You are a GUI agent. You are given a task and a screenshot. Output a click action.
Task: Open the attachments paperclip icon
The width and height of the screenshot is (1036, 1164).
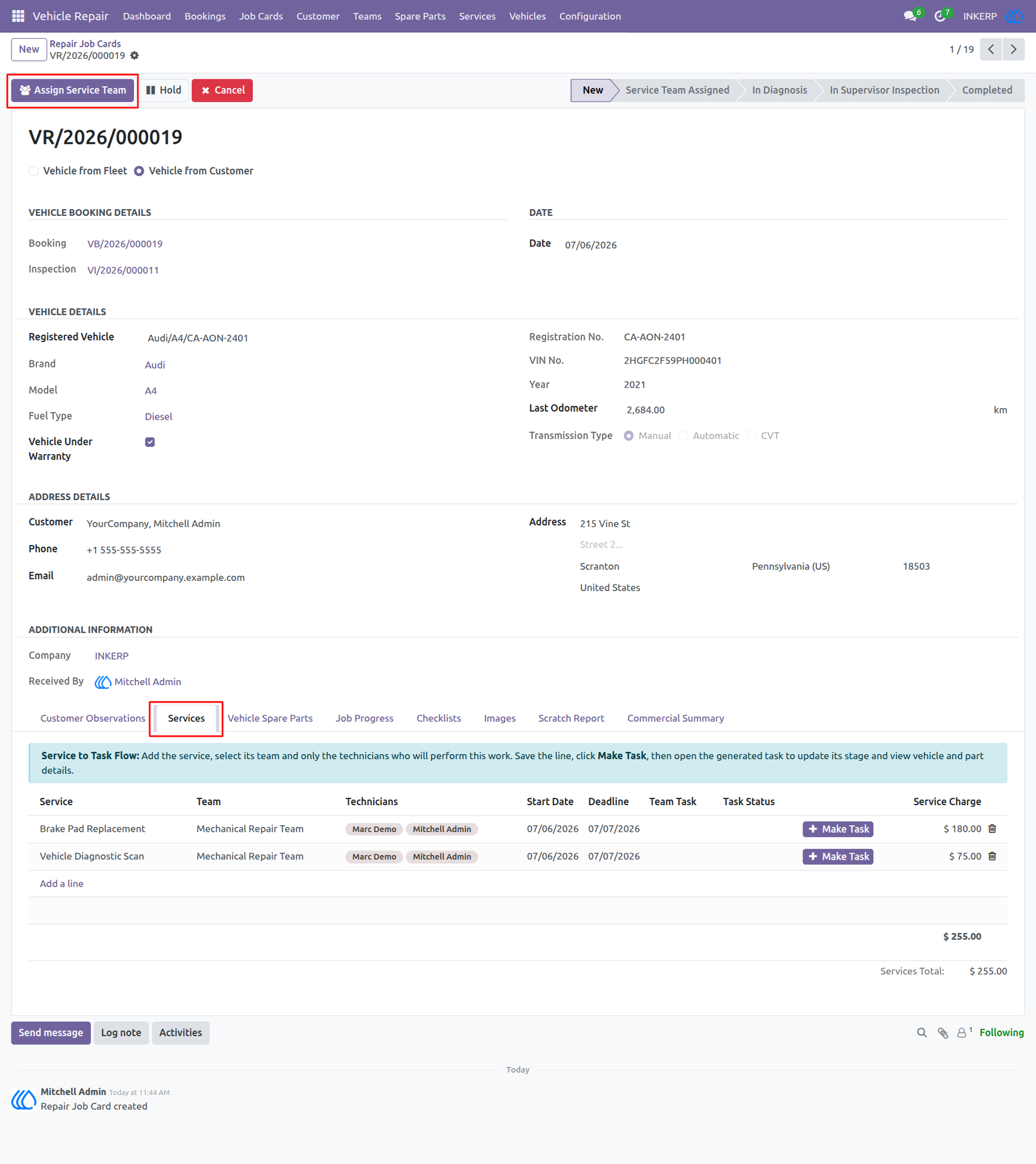(x=943, y=1032)
